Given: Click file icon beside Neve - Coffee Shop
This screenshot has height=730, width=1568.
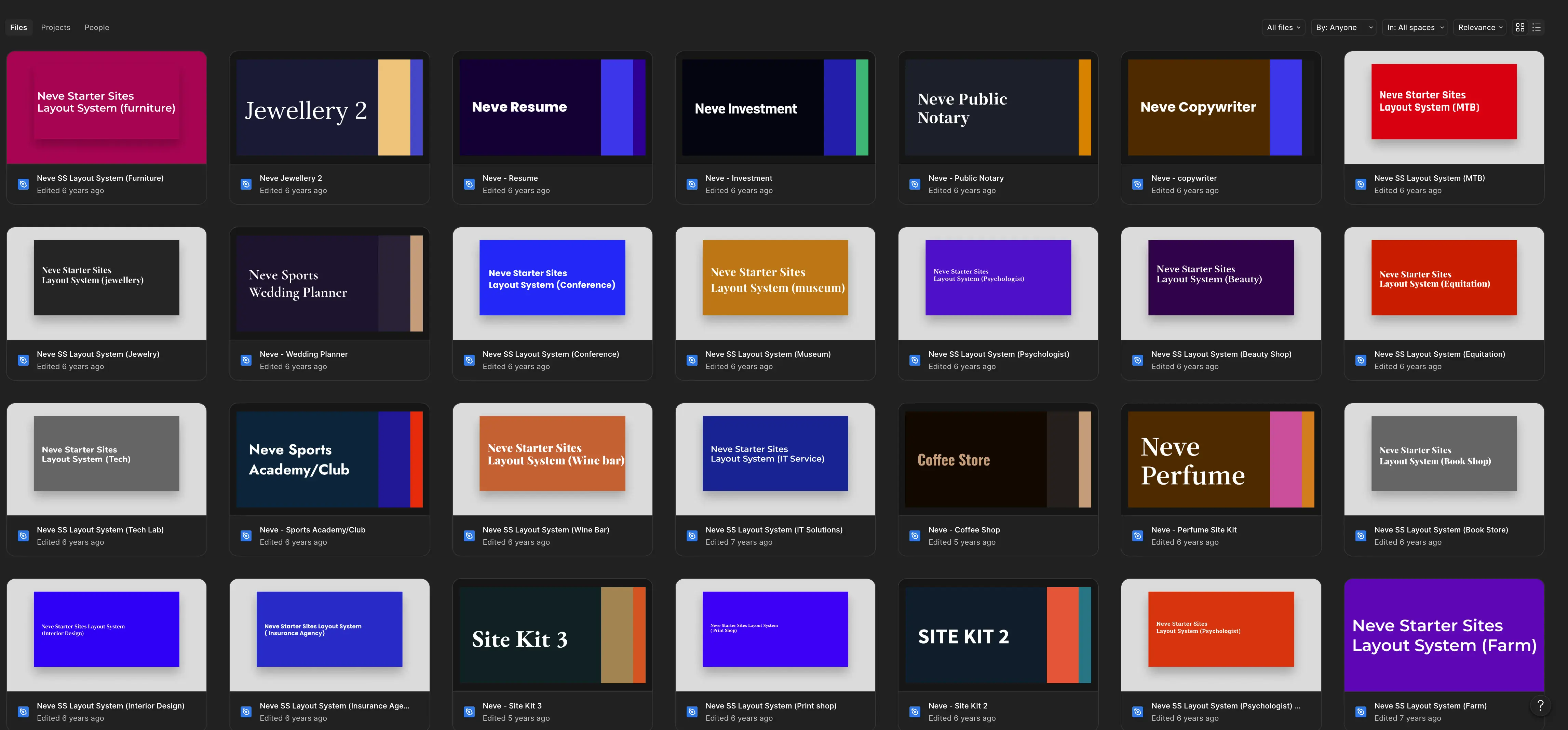Looking at the screenshot, I should [x=914, y=536].
